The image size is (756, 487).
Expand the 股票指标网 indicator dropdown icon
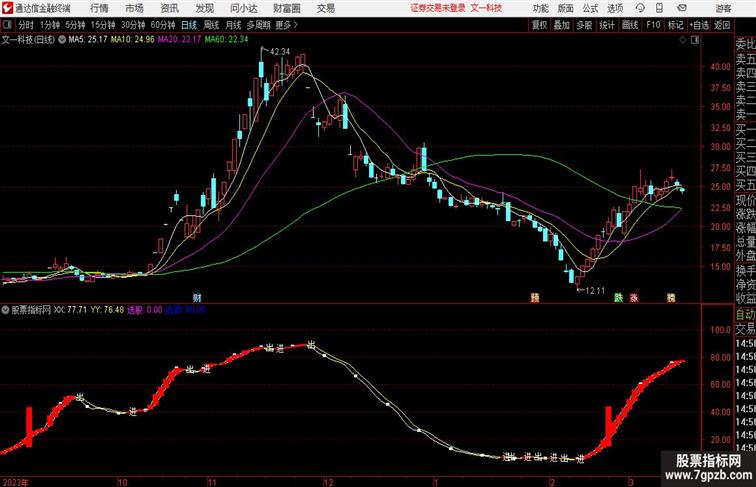(x=5, y=310)
